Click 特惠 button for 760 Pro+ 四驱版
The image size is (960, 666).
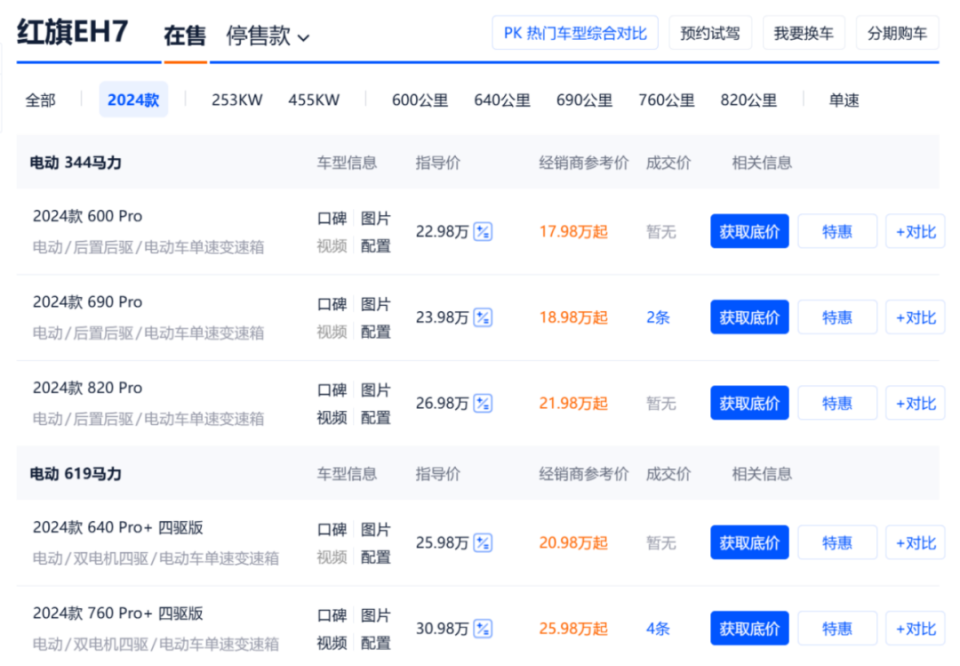tap(838, 628)
